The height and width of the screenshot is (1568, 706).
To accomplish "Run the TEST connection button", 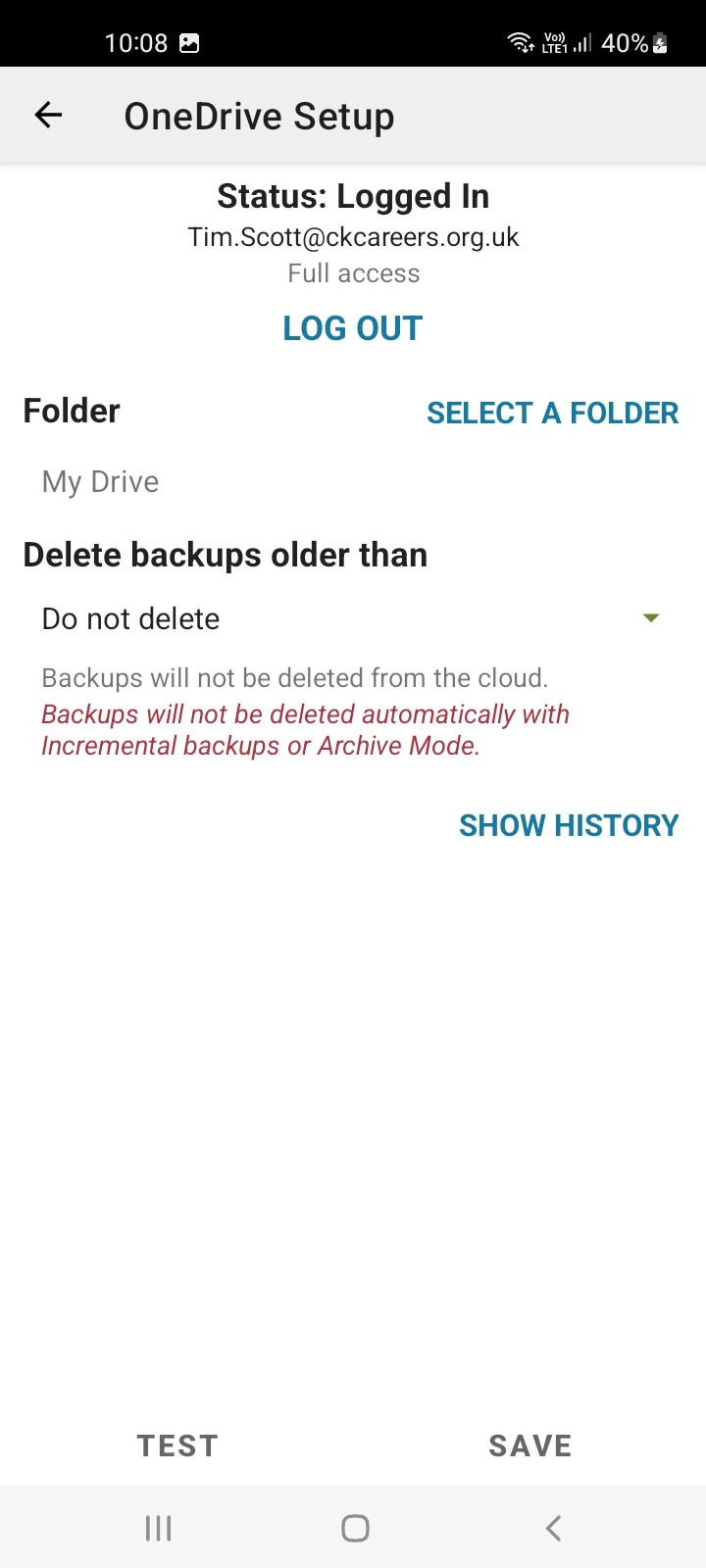I will pyautogui.click(x=177, y=1445).
